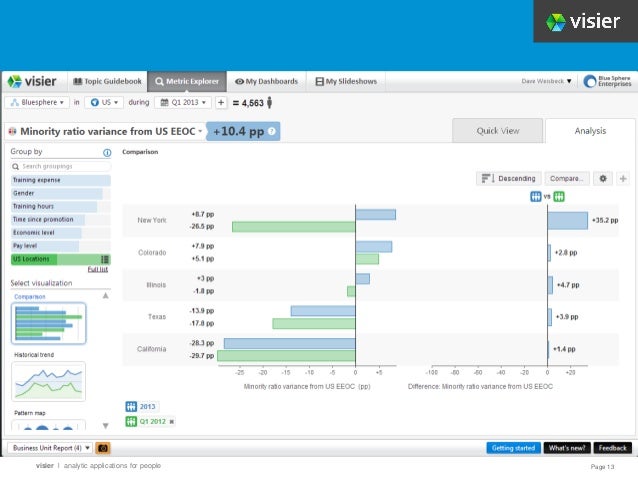Click the New York row label
The height and width of the screenshot is (479, 638).
[152, 220]
